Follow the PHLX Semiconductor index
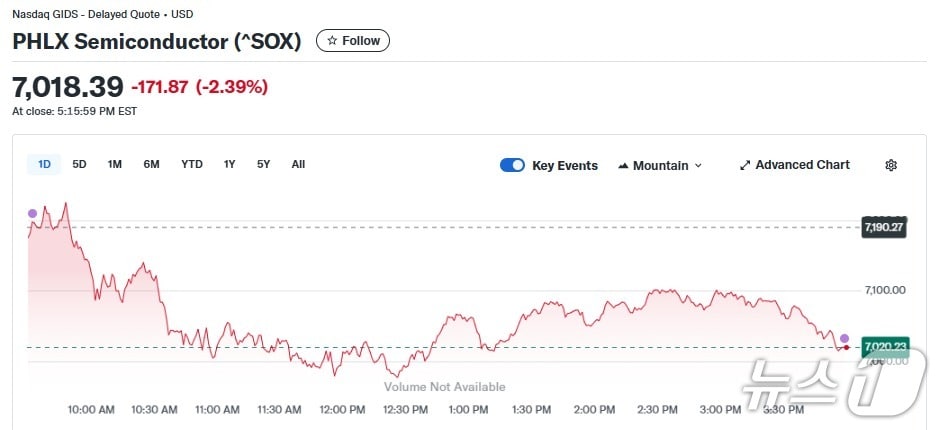 353,41
